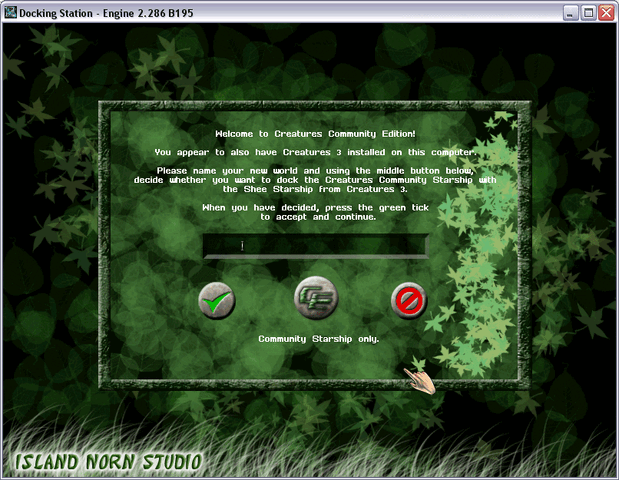Click the Docking Station title bar icon
Screen dimensions: 619x480
pos(10,13)
